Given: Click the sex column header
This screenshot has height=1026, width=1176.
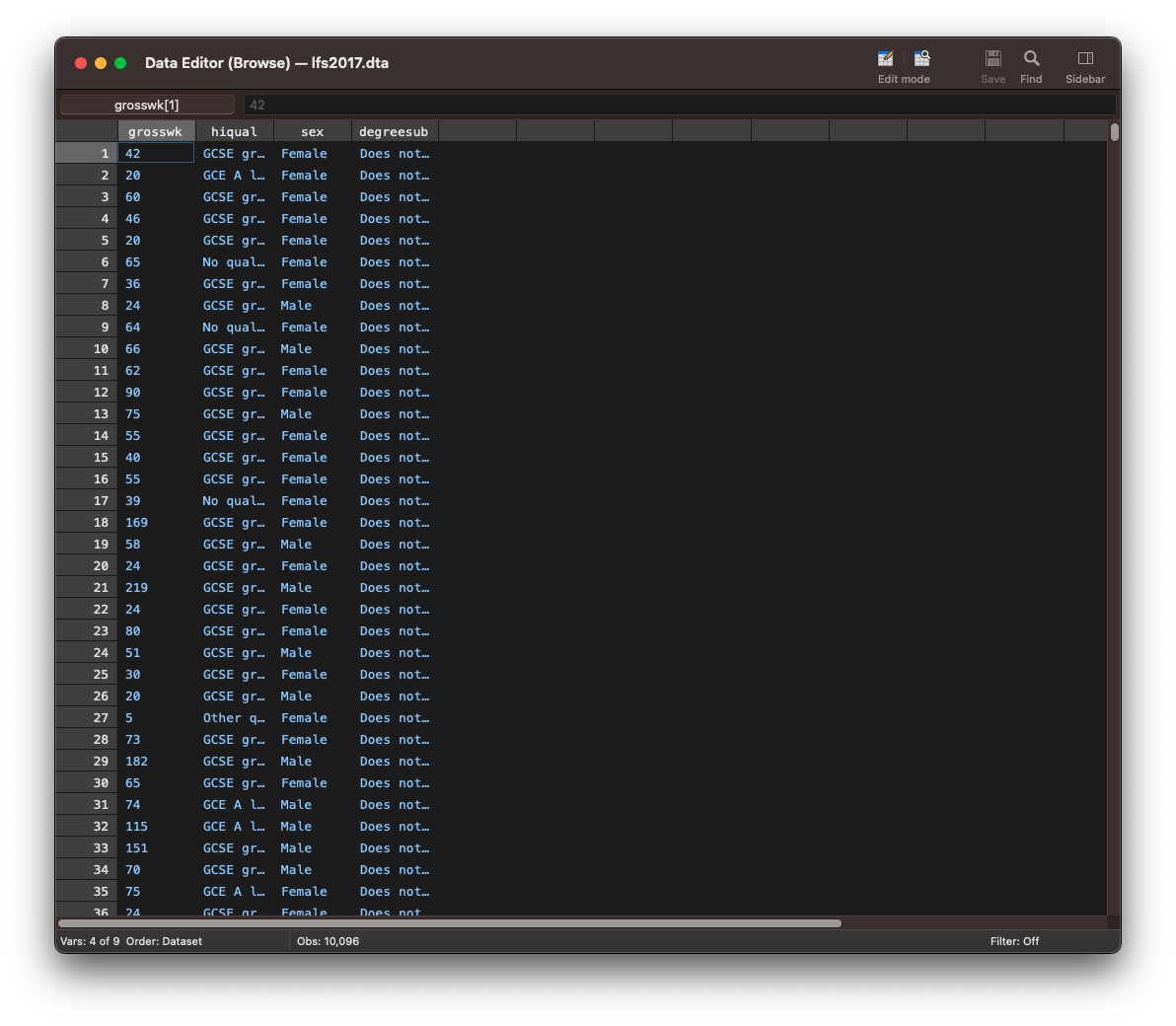Looking at the screenshot, I should point(312,131).
